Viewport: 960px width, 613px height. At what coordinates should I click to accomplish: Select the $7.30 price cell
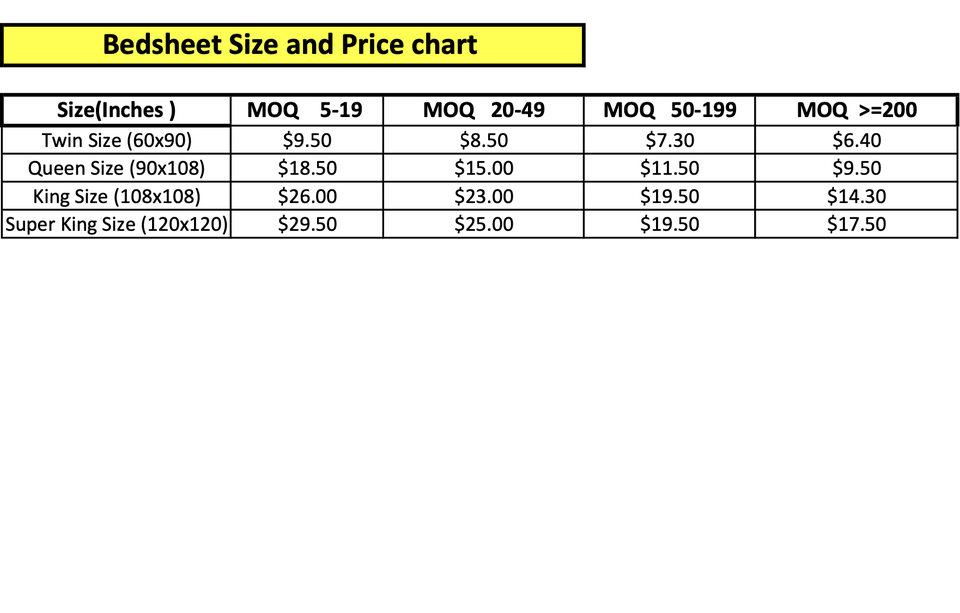pyautogui.click(x=669, y=140)
